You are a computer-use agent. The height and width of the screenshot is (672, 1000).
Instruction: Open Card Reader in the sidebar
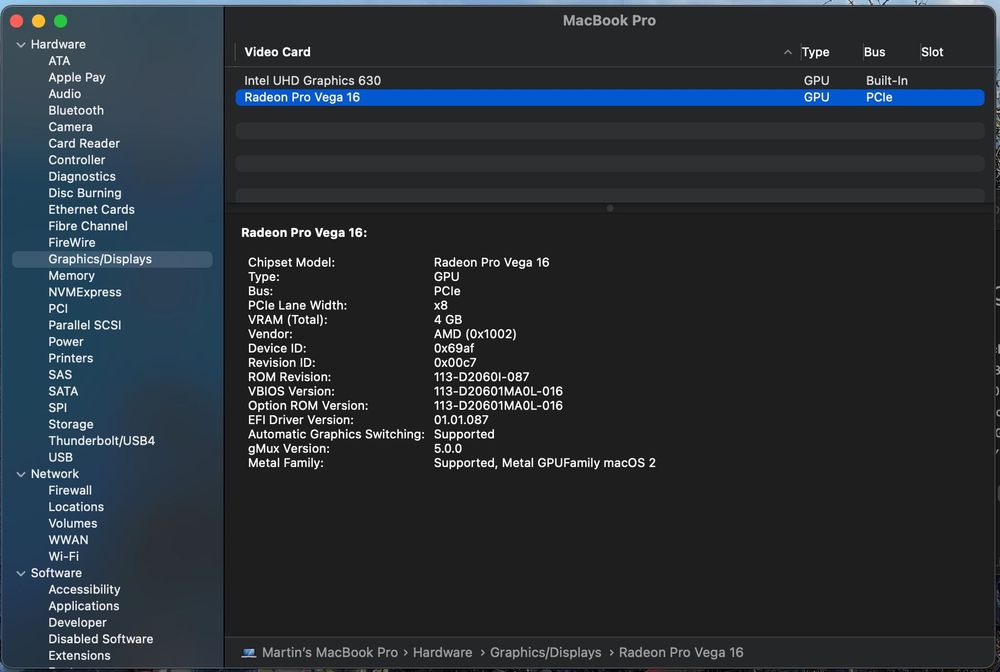[x=84, y=144]
